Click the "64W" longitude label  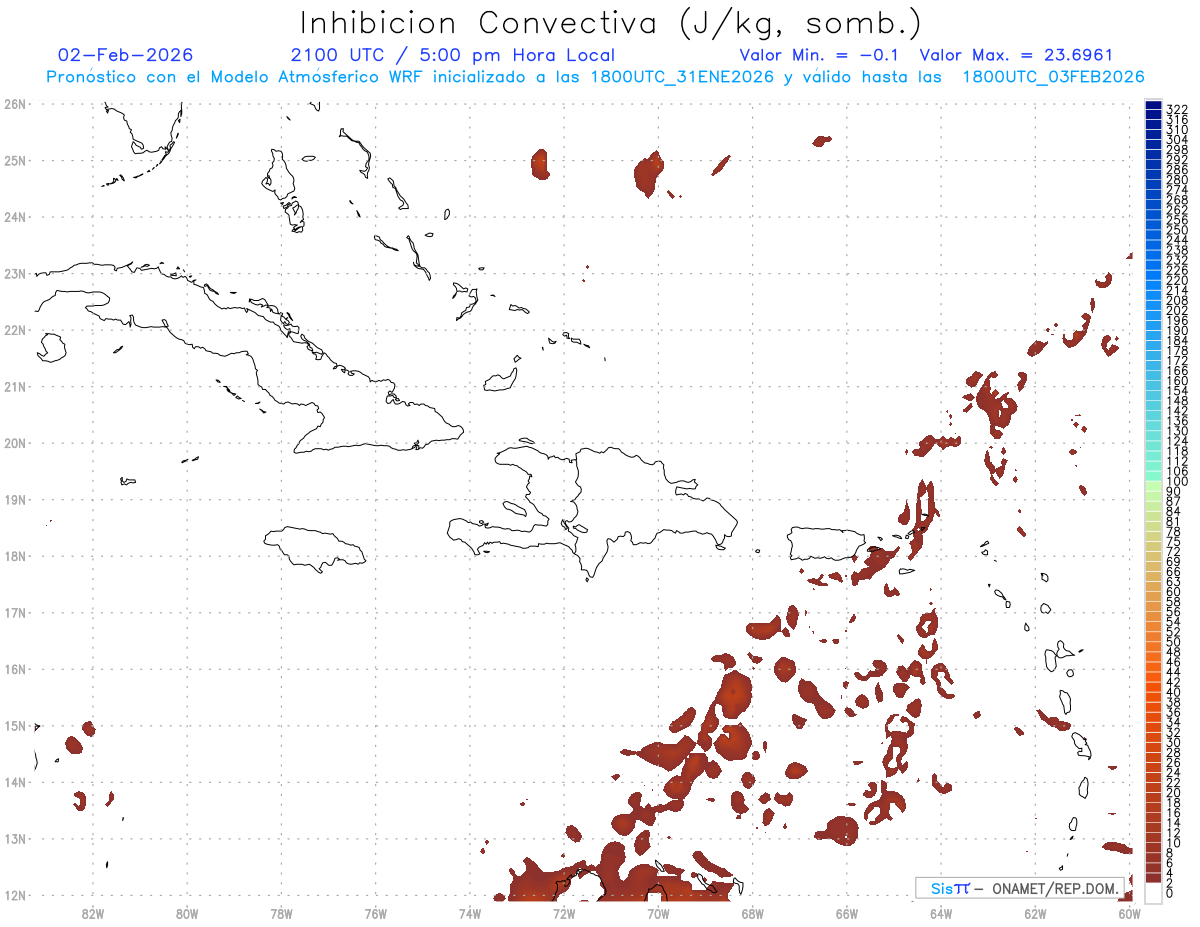[940, 912]
